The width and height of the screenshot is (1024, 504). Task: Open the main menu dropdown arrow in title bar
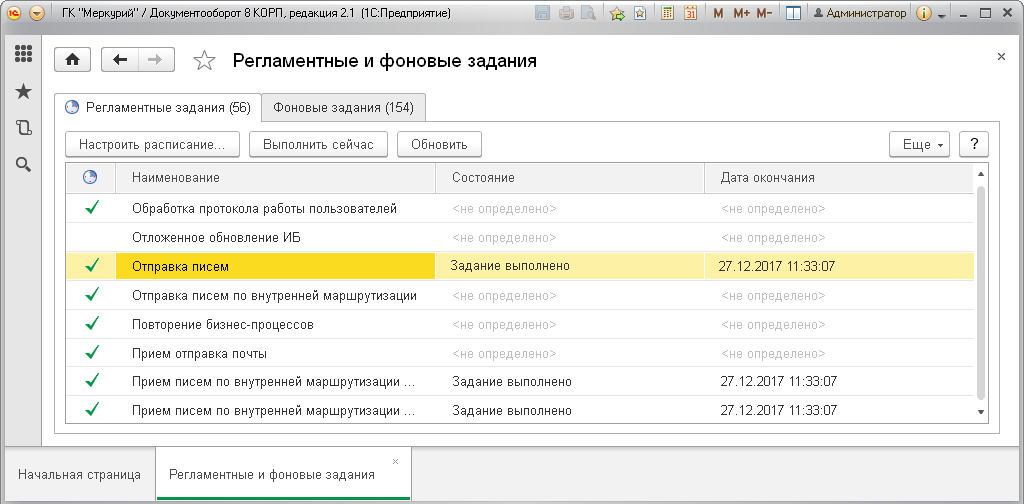point(38,13)
